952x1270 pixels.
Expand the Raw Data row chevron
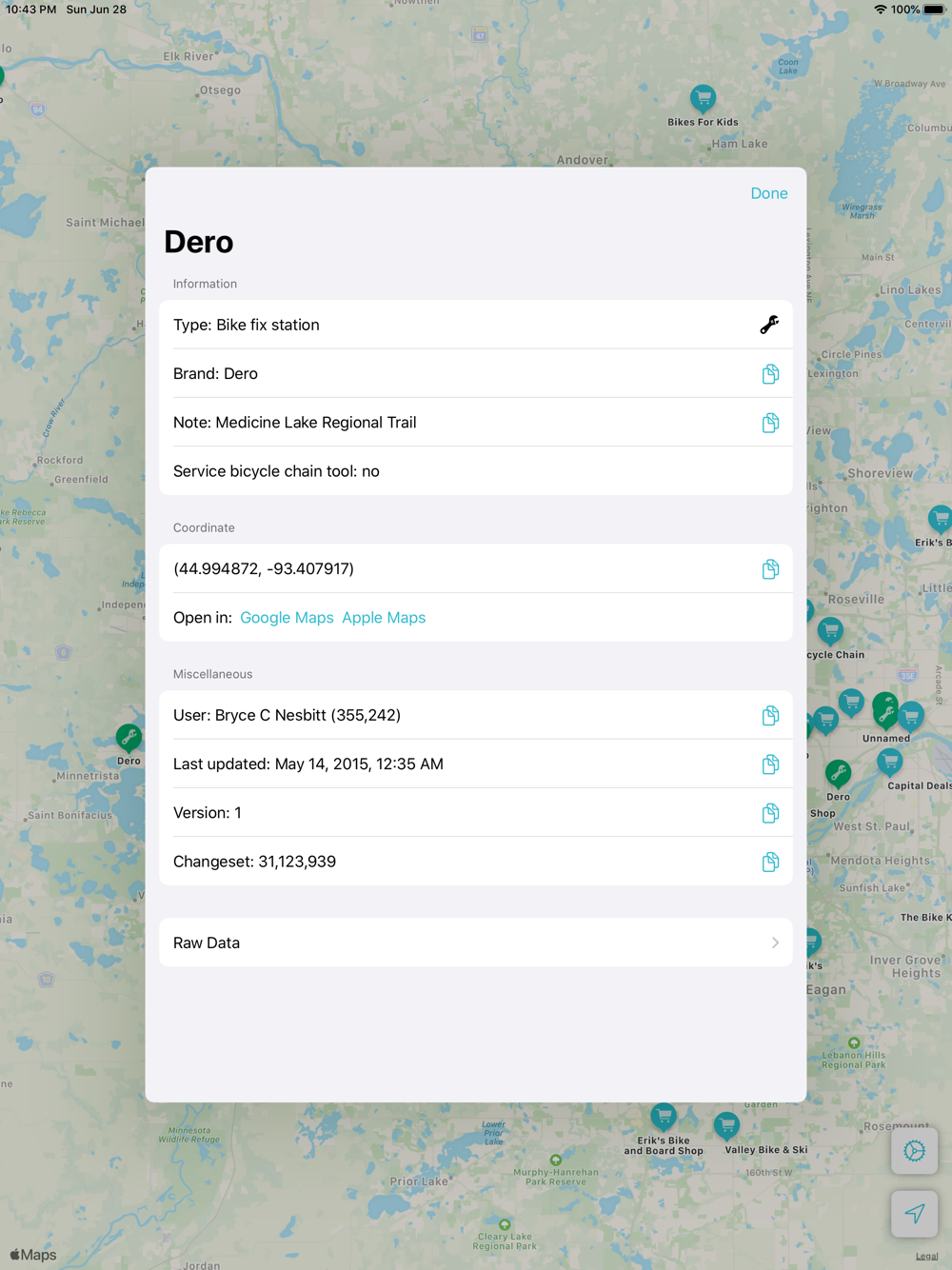click(775, 943)
